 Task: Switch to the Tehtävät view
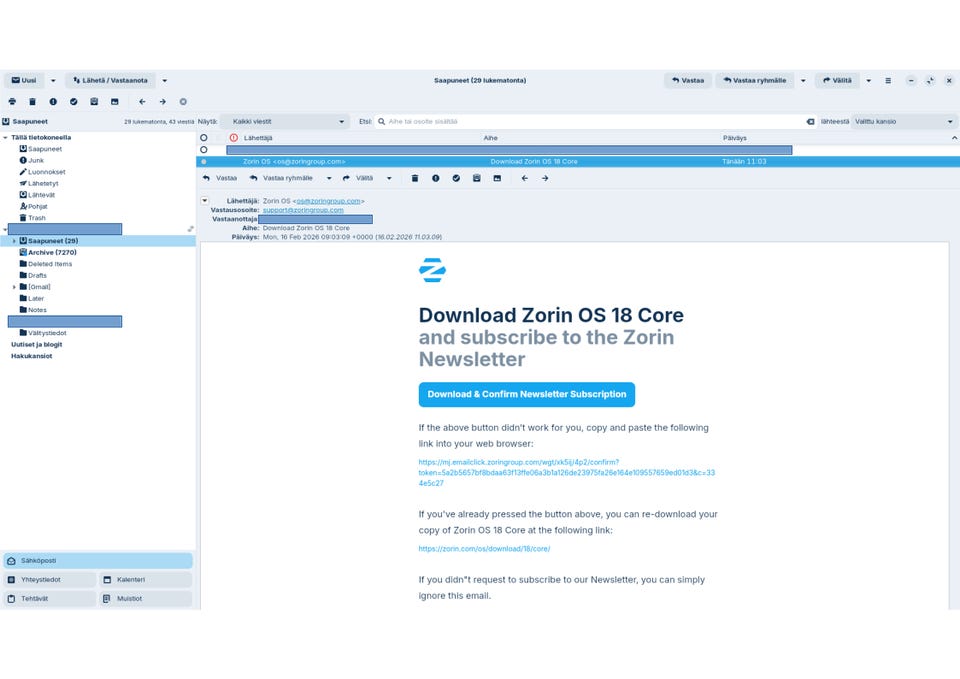[50, 599]
